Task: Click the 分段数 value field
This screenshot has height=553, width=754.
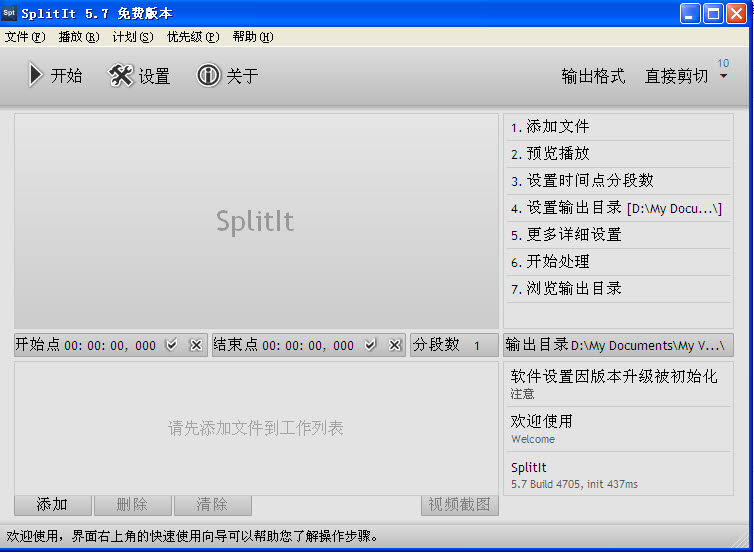Action: (477, 346)
